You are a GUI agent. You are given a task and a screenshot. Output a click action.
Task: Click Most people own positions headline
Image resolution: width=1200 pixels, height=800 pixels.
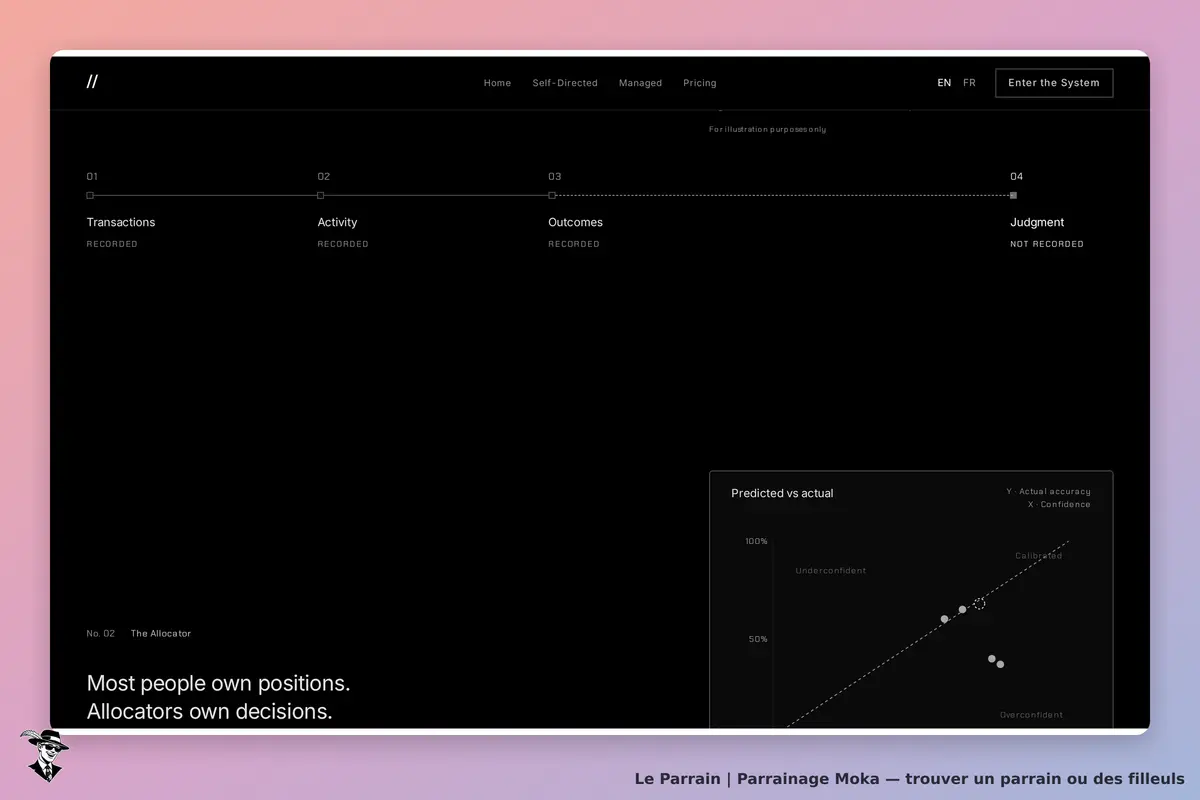coord(218,684)
